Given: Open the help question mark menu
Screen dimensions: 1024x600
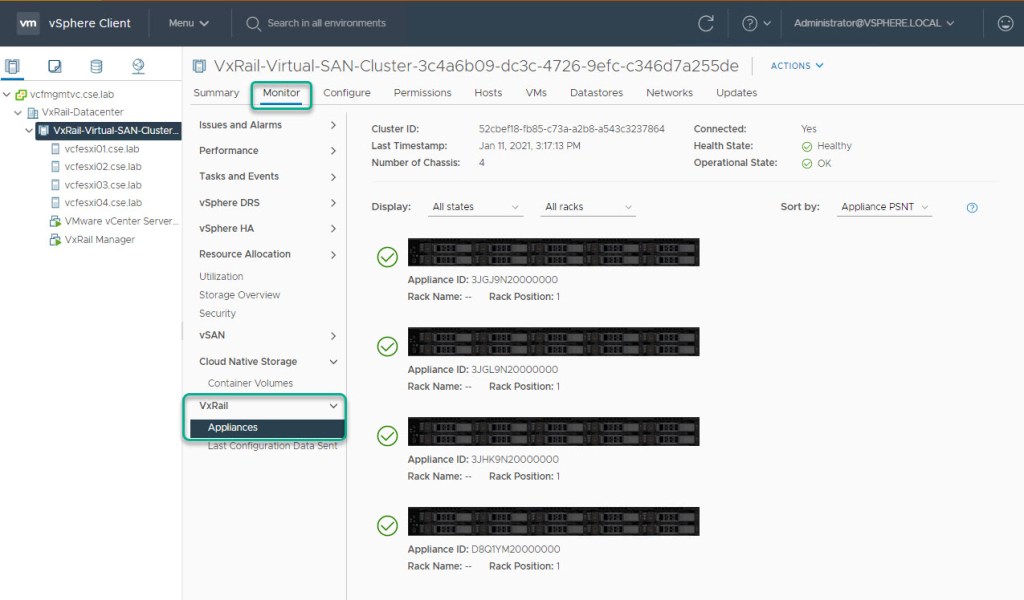Looking at the screenshot, I should pos(756,23).
